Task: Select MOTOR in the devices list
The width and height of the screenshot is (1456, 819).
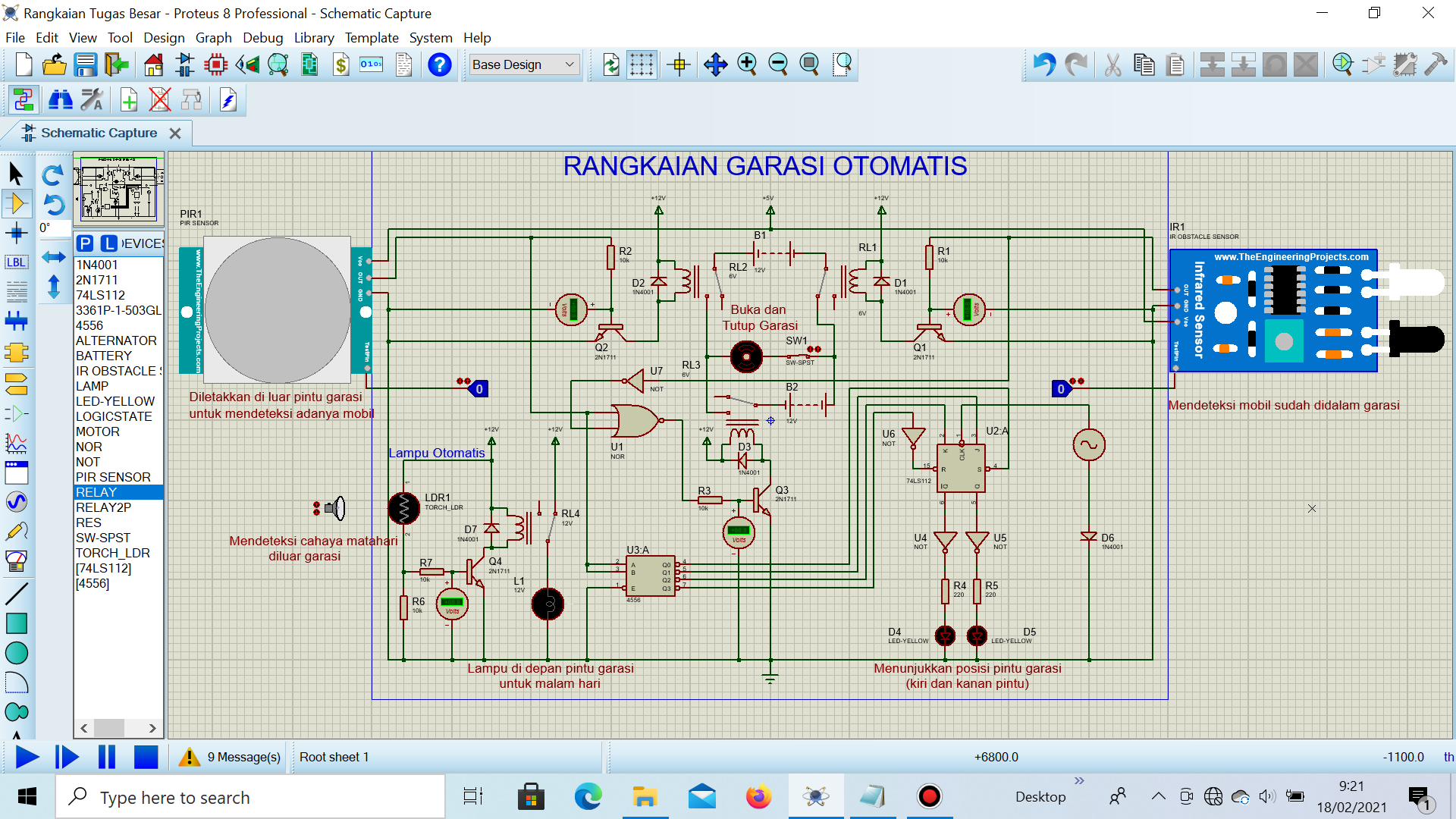Action: [x=98, y=431]
